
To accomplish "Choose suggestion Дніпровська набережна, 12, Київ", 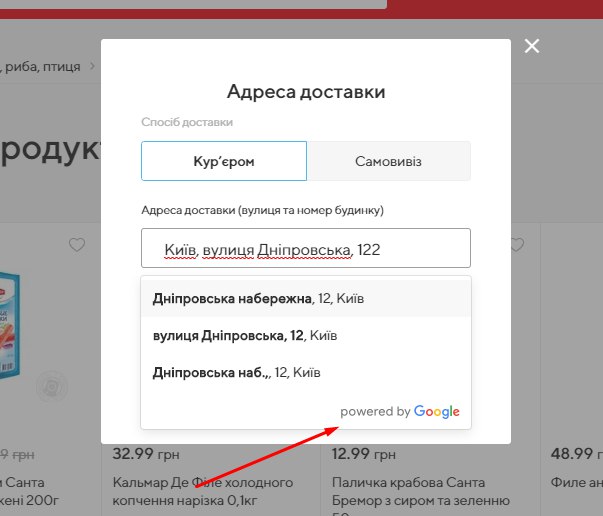I will click(x=306, y=298).
